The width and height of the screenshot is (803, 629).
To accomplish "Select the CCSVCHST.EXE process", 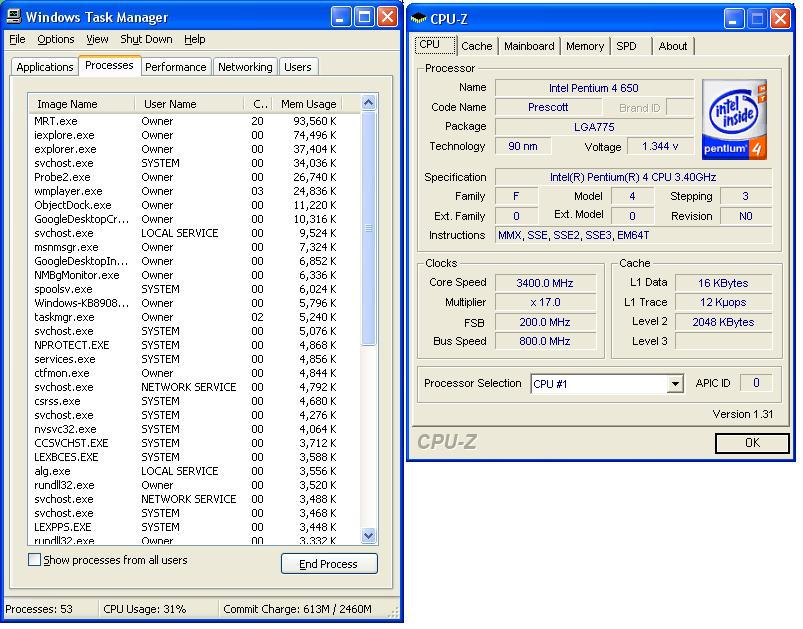I will click(x=186, y=443).
